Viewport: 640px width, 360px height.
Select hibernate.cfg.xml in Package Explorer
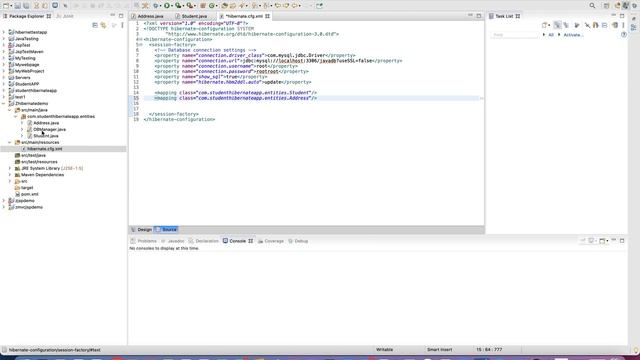(x=44, y=149)
